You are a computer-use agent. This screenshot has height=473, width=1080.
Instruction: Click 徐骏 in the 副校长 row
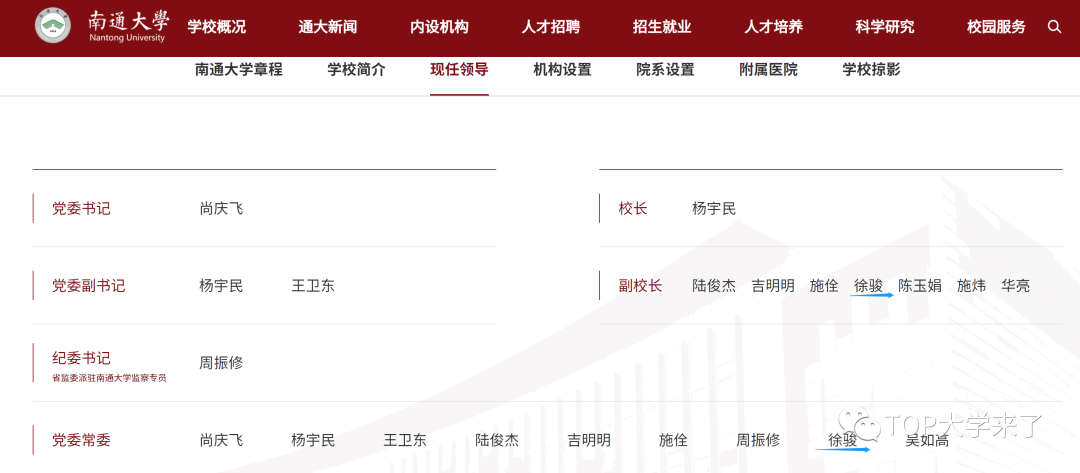(x=869, y=286)
